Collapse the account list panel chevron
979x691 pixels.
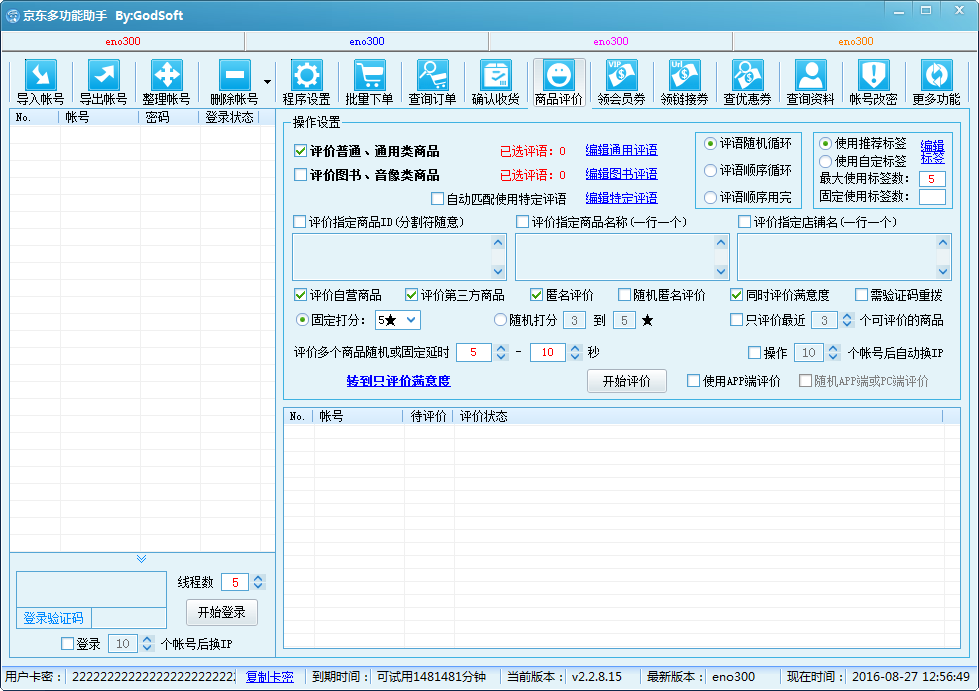pos(141,558)
